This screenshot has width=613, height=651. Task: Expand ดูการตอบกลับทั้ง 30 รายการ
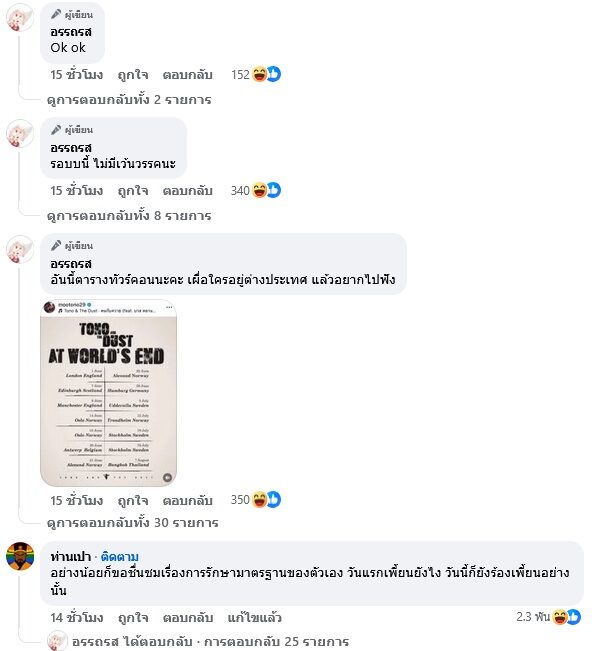(x=132, y=522)
